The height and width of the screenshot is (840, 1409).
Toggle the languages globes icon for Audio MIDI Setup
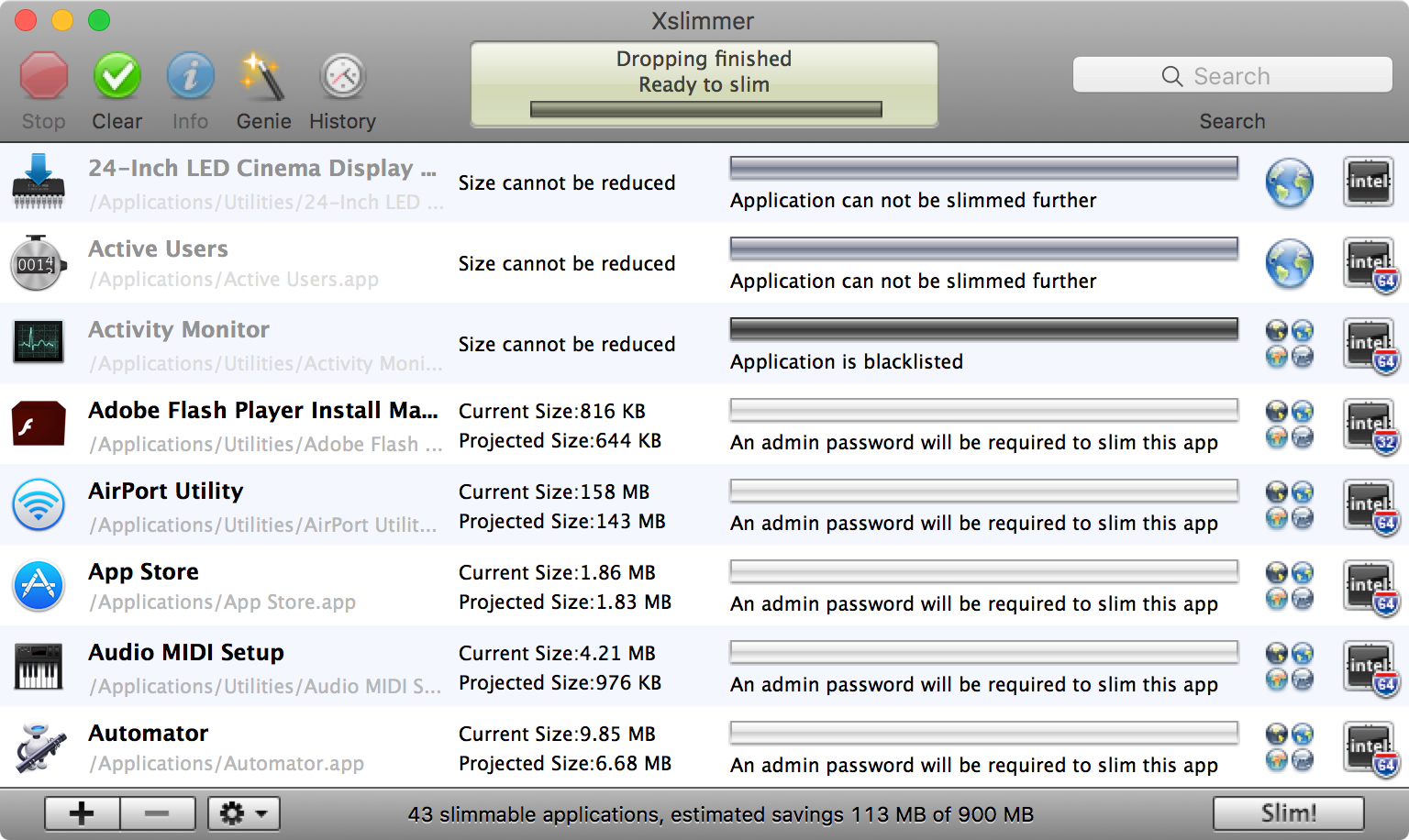tap(1289, 667)
